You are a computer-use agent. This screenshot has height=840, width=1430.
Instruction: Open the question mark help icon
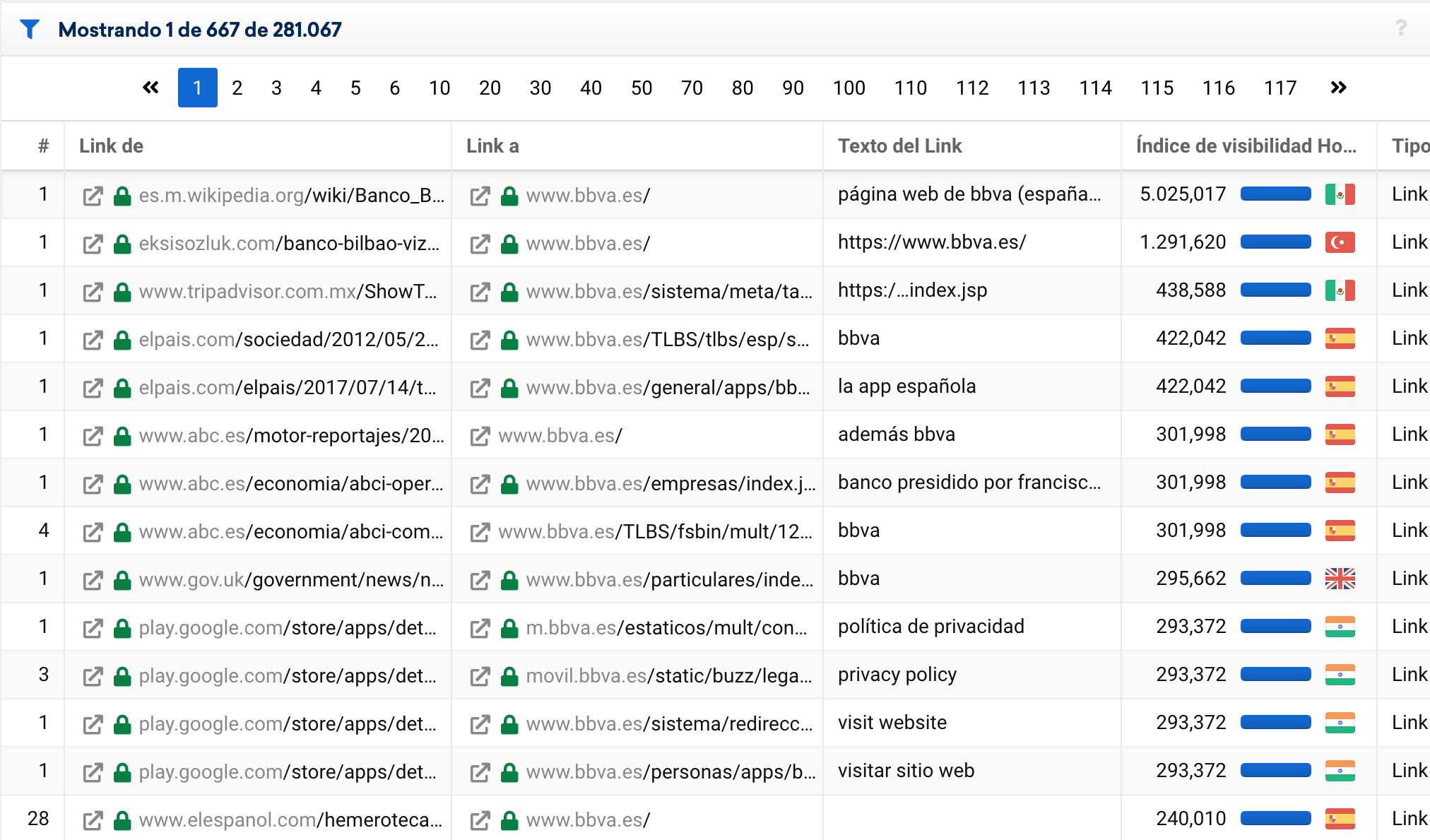[1401, 28]
